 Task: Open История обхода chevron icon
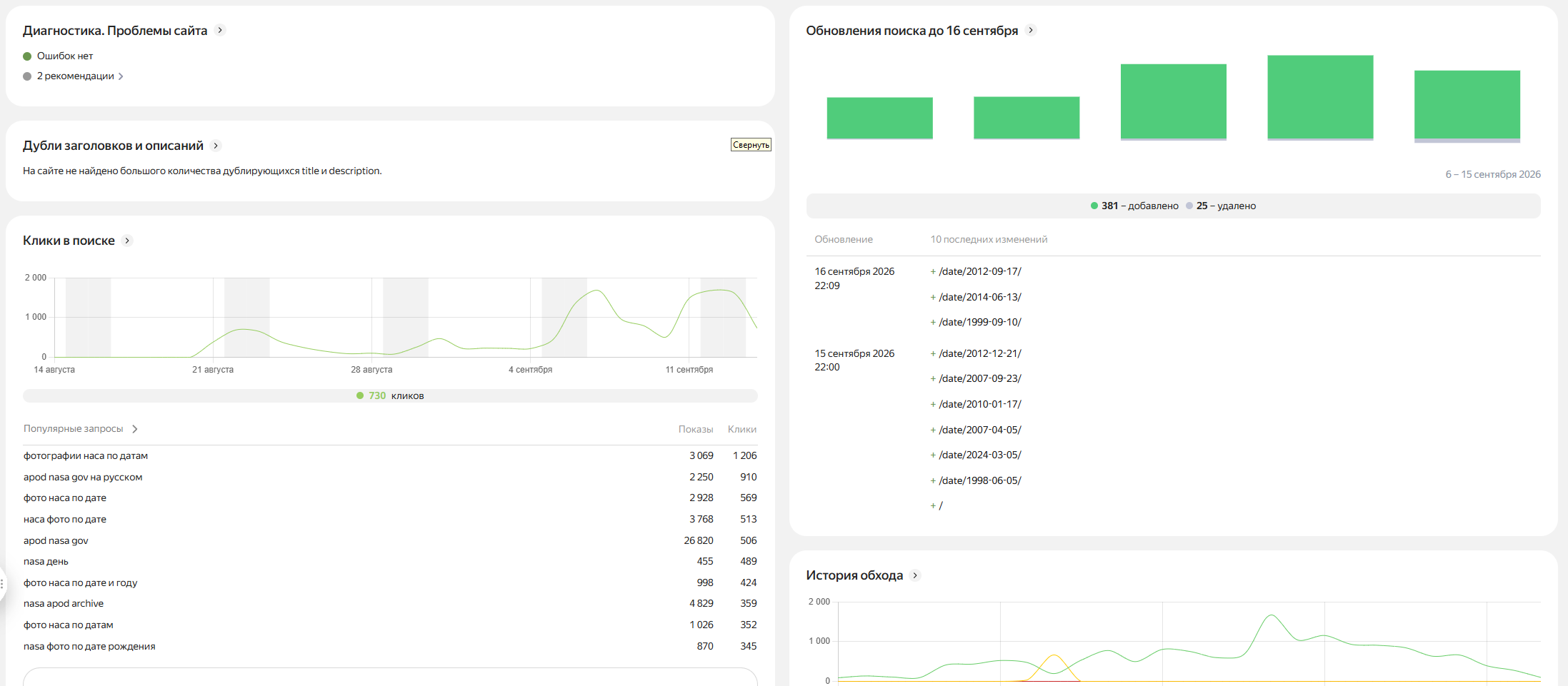915,575
